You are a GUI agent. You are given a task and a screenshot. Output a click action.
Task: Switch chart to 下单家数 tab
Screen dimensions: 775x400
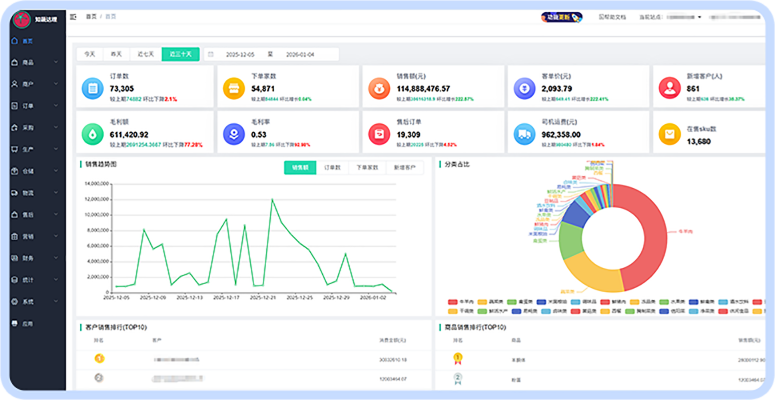point(366,168)
